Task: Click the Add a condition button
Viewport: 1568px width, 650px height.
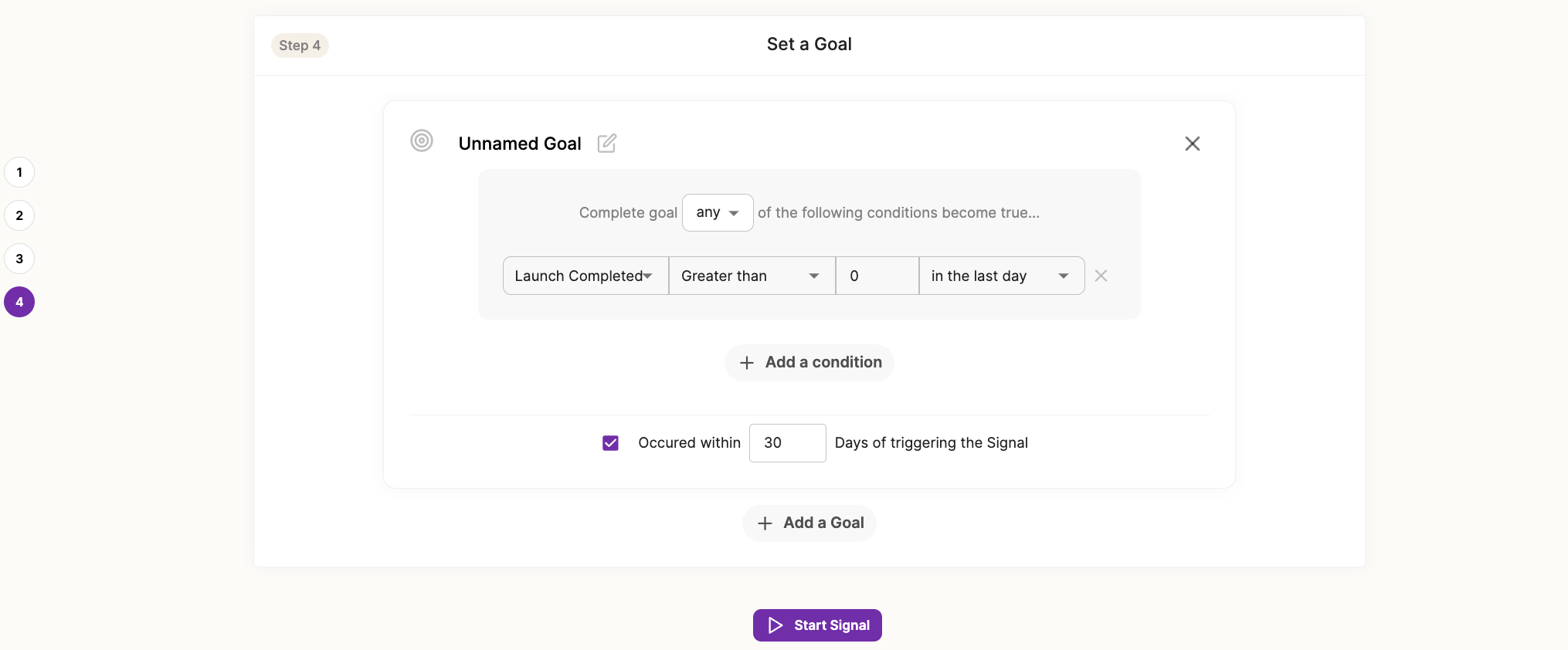Action: [809, 363]
